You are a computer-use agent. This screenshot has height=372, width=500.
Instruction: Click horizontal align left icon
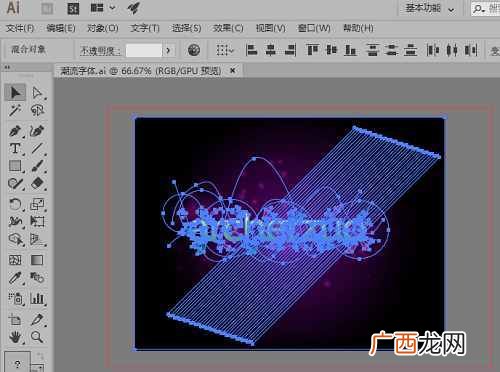252,50
